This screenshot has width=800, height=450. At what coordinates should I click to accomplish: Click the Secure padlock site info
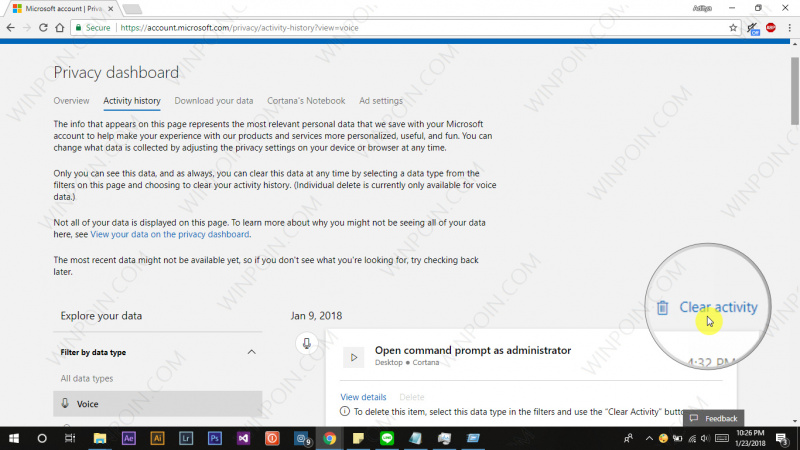point(93,28)
